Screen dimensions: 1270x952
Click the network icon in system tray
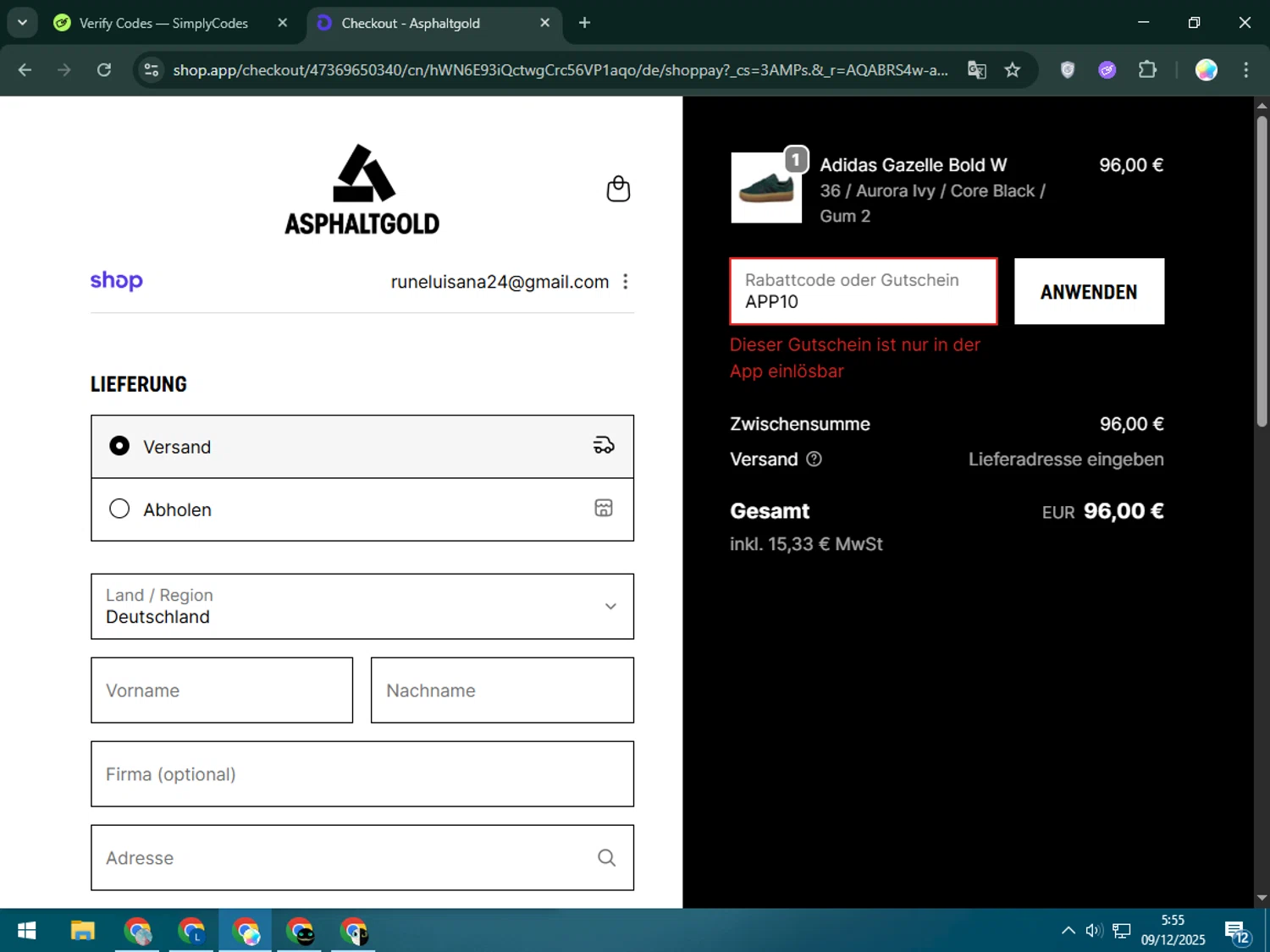[1122, 931]
